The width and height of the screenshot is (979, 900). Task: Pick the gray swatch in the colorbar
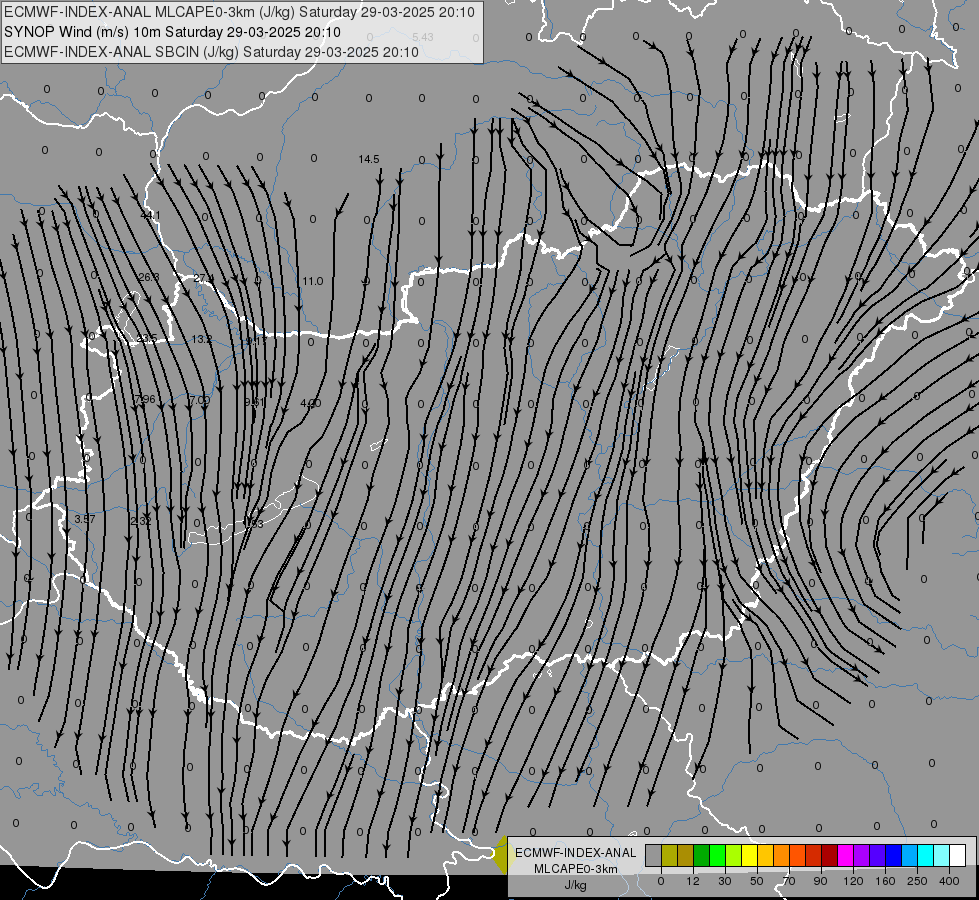(653, 855)
